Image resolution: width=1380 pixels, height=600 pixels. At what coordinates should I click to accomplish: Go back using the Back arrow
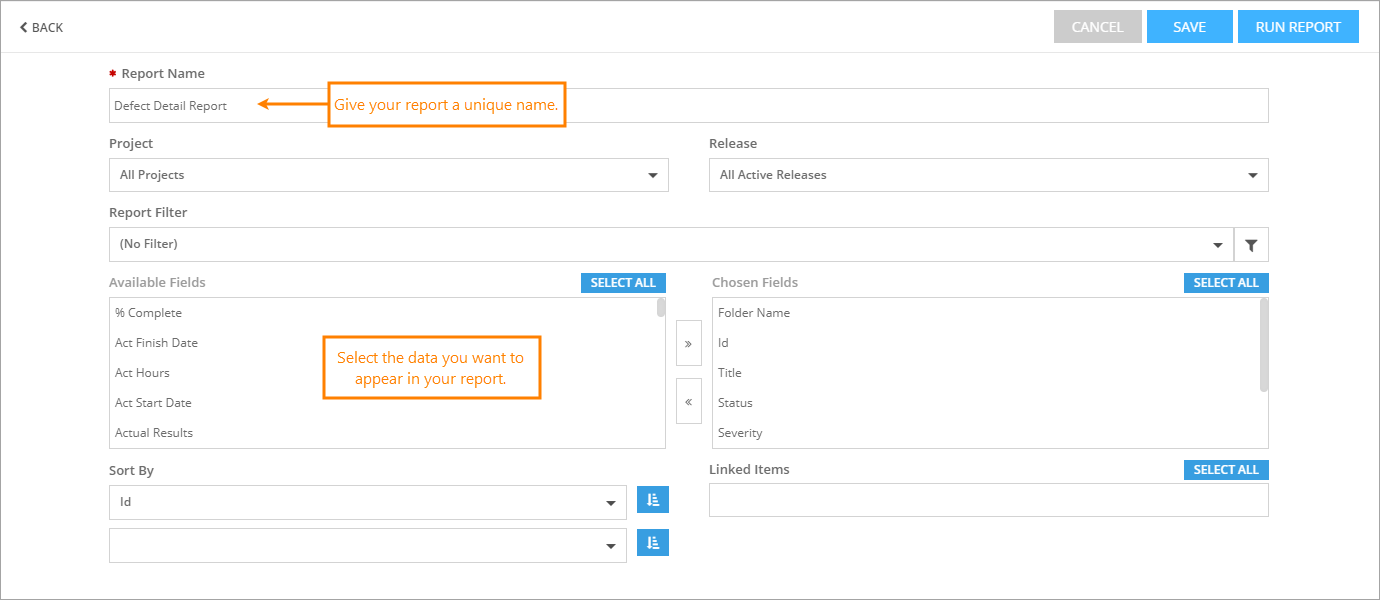pyautogui.click(x=41, y=27)
